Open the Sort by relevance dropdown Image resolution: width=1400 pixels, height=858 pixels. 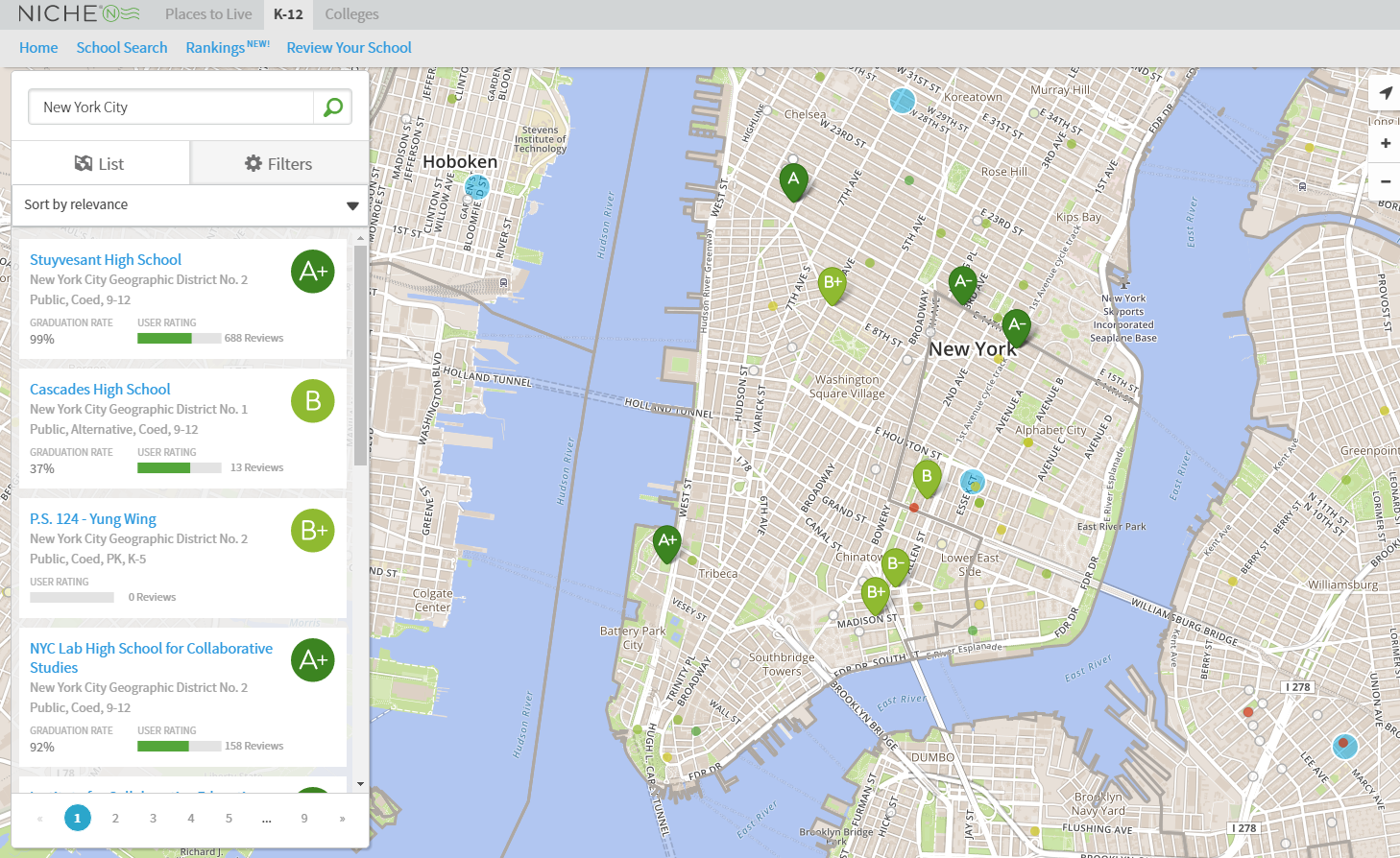click(190, 204)
